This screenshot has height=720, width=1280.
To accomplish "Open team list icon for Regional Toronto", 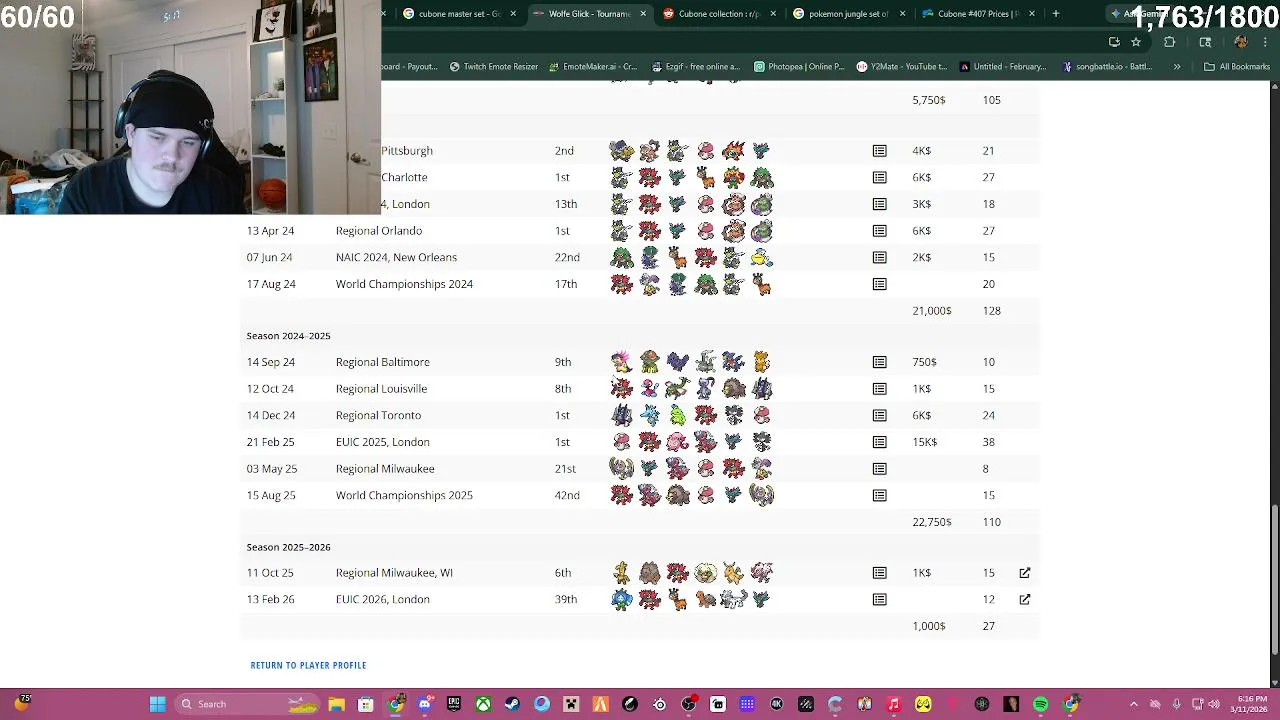I will pyautogui.click(x=879, y=415).
